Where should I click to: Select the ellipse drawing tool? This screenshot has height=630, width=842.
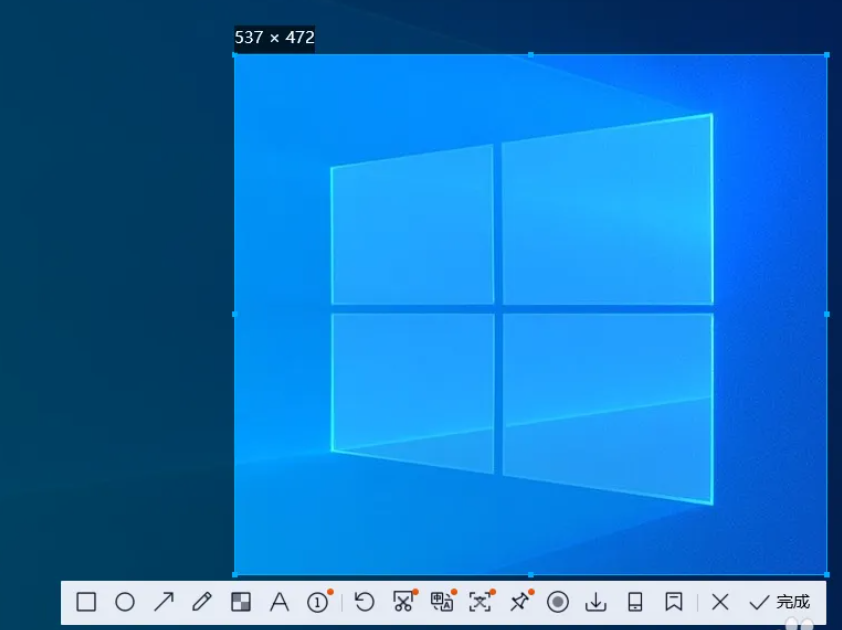(125, 602)
